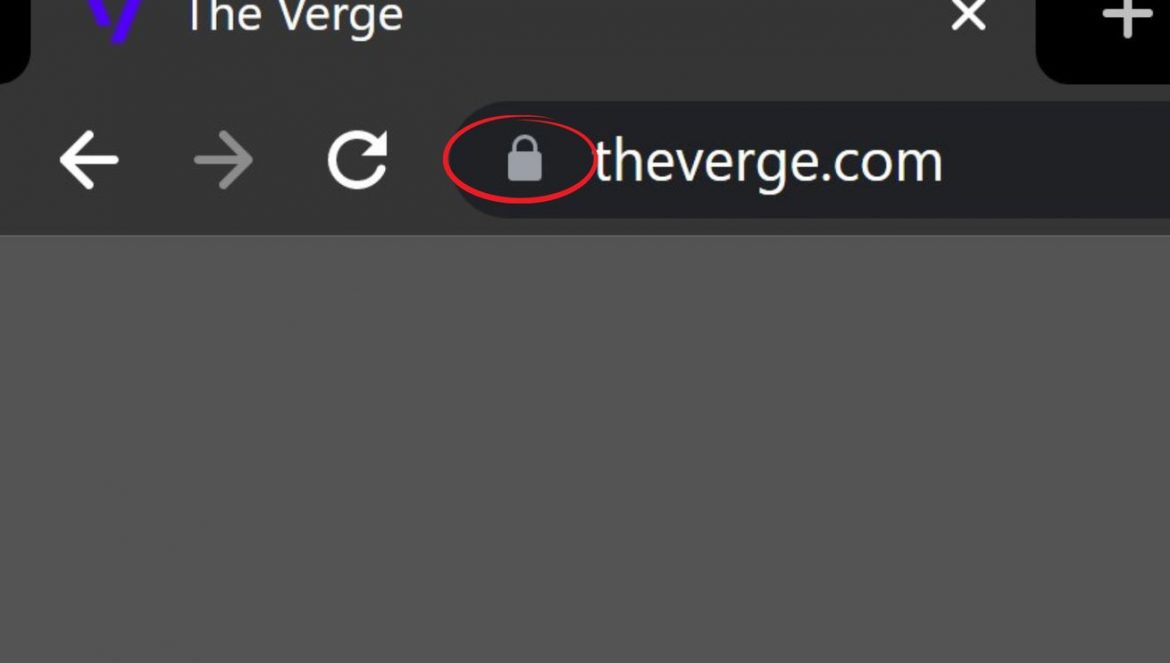Focus the address bar right of theverge.com
The width and height of the screenshot is (1170, 663).
1056,160
